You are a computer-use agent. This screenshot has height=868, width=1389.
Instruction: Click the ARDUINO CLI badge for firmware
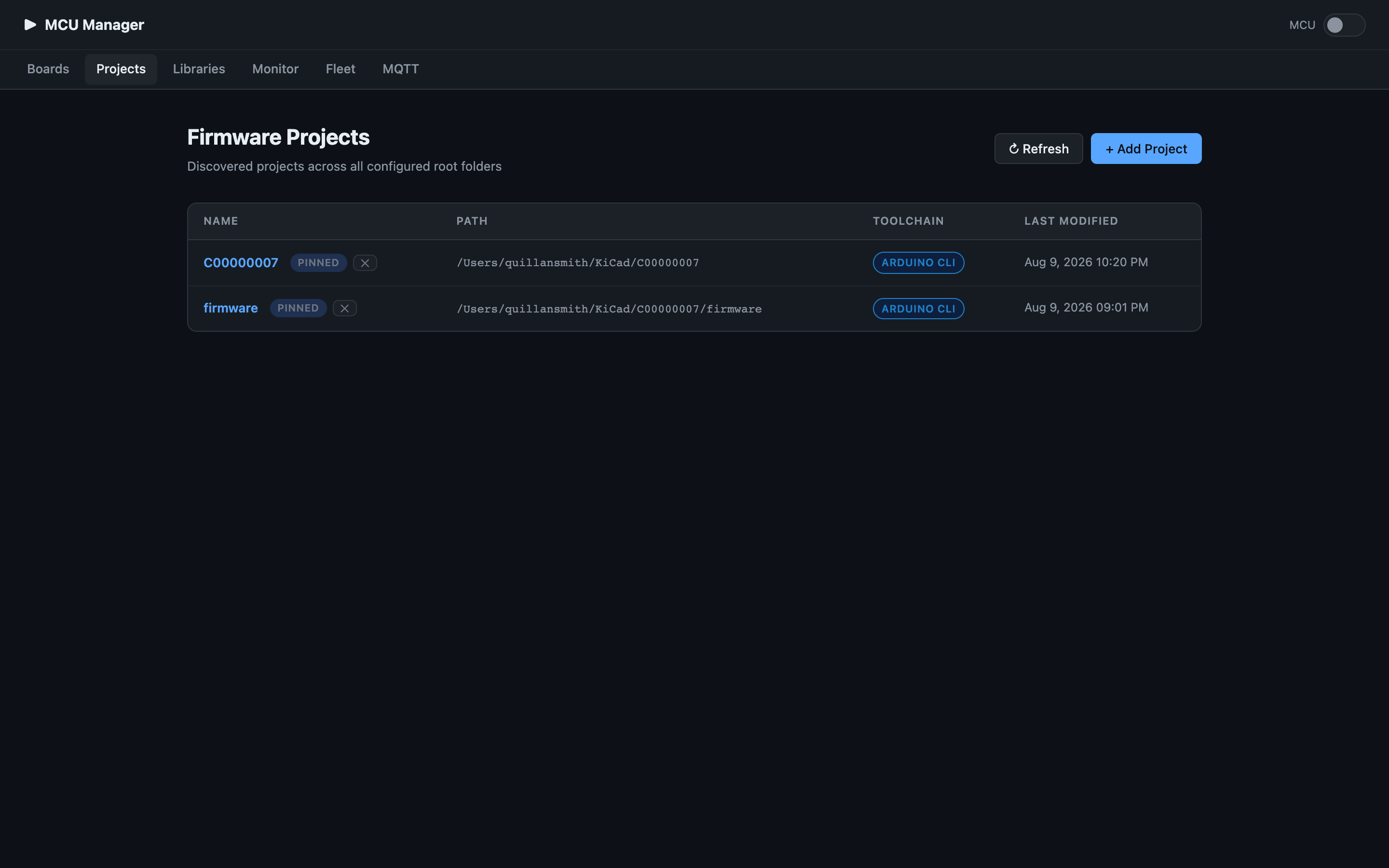click(x=918, y=309)
